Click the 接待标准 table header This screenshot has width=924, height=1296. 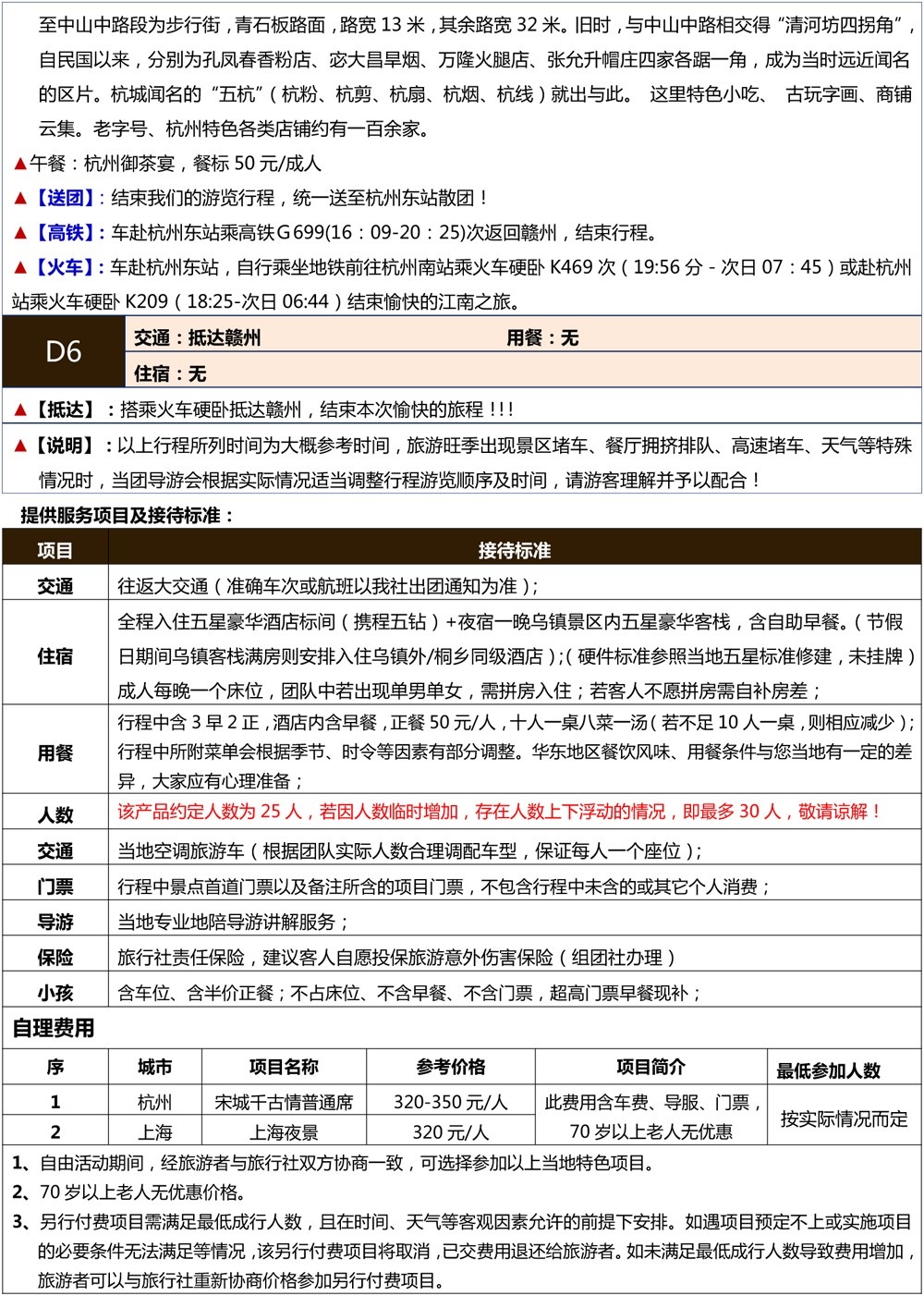coord(514,551)
